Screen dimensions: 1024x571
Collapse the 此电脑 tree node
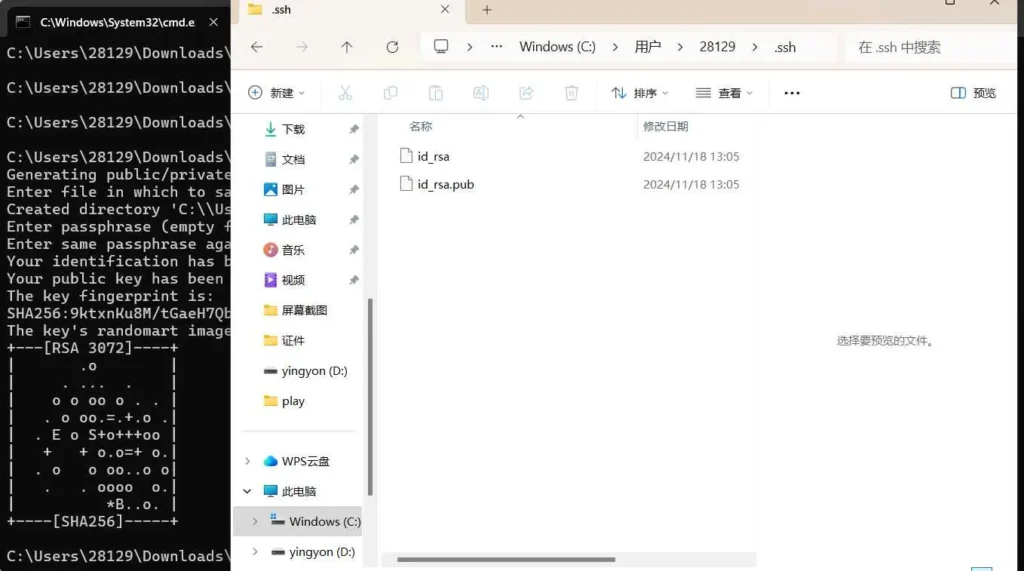coord(248,492)
